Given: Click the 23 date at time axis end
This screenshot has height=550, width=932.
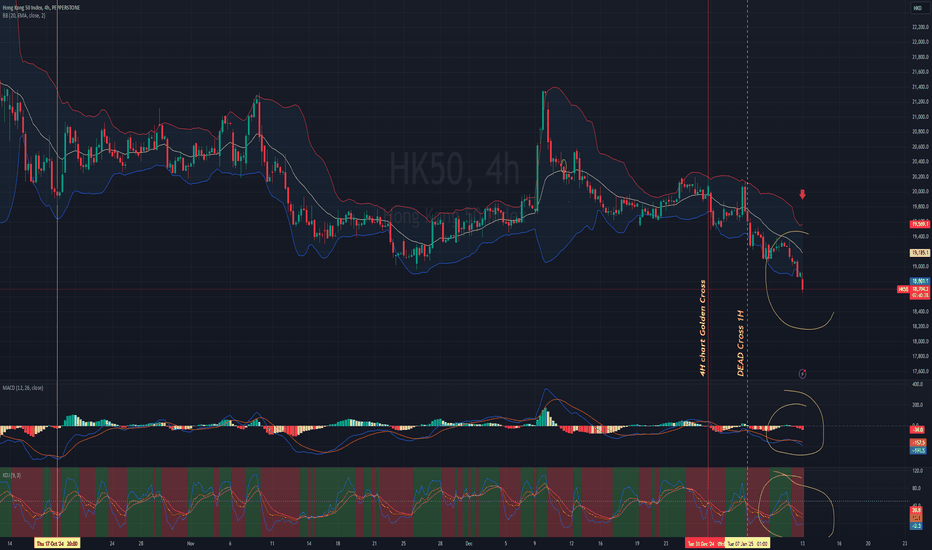Looking at the screenshot, I should tap(905, 543).
